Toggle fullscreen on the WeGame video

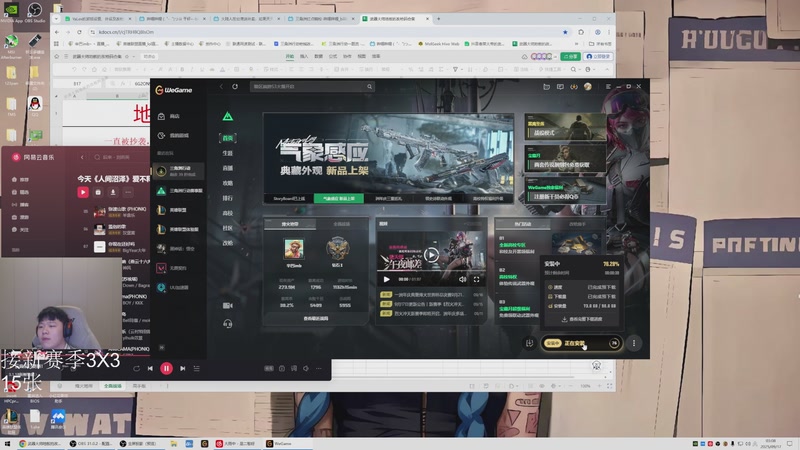(x=477, y=280)
